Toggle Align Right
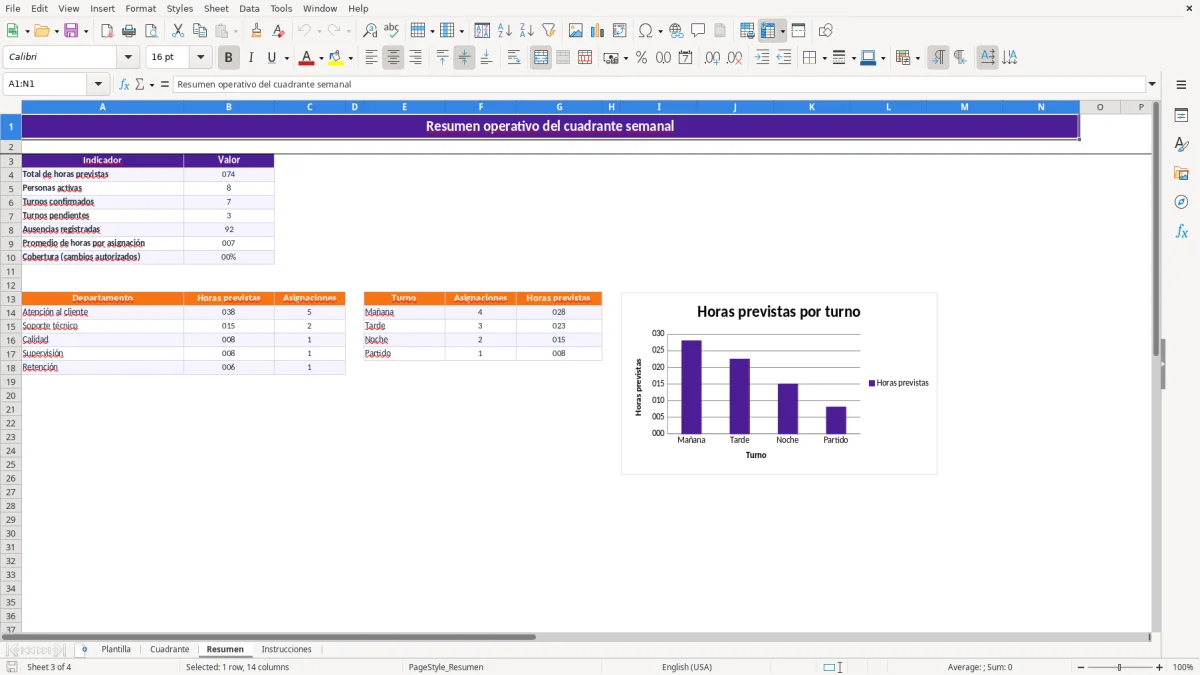 (415, 58)
